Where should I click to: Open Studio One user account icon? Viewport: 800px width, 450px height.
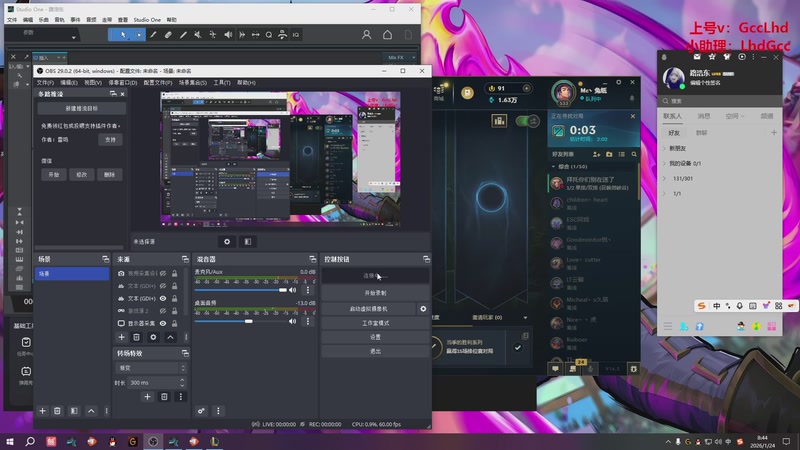[x=366, y=35]
